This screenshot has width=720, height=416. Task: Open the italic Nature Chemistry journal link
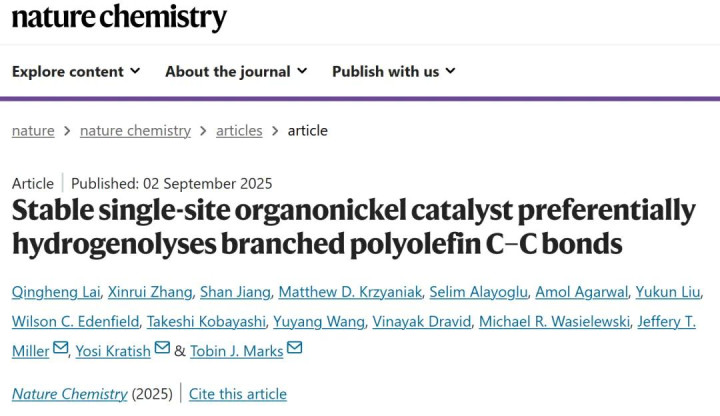point(69,394)
